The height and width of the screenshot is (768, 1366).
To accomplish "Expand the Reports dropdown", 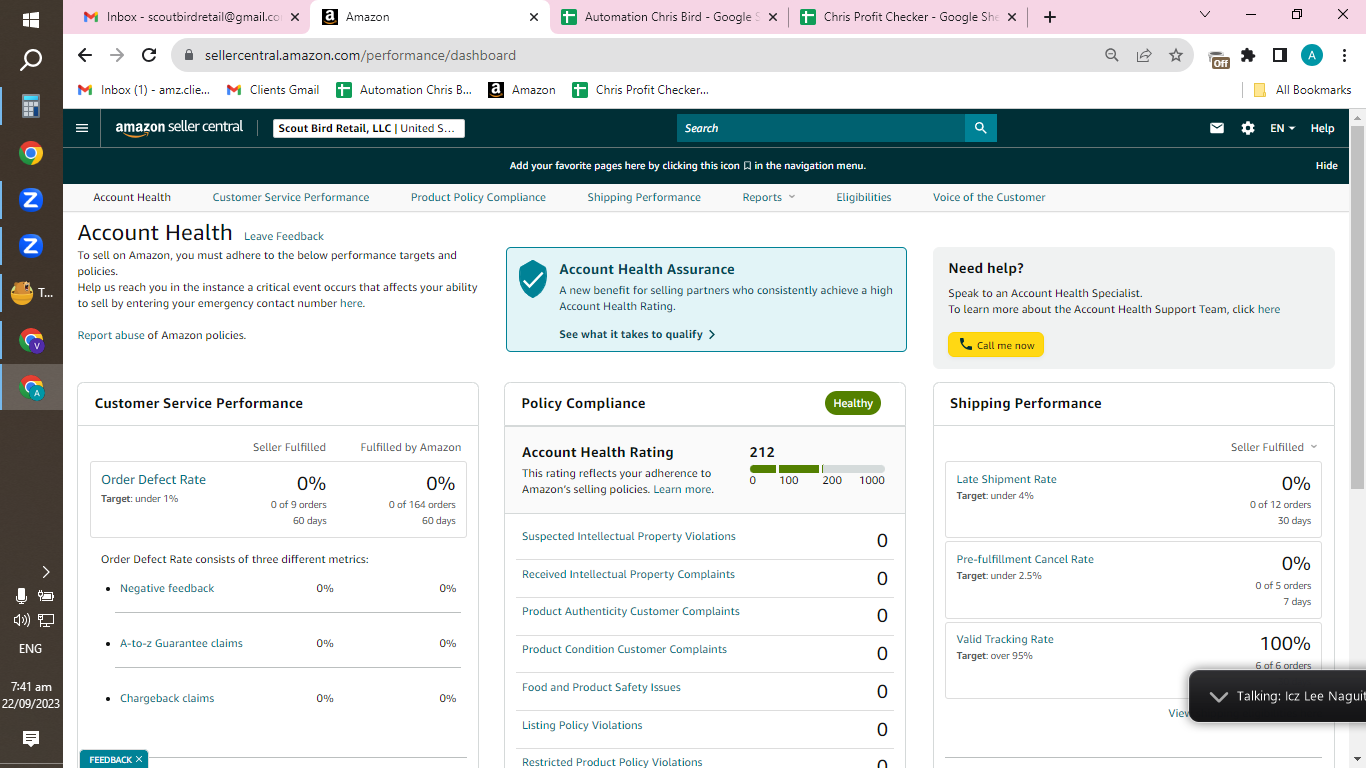I will click(x=769, y=198).
